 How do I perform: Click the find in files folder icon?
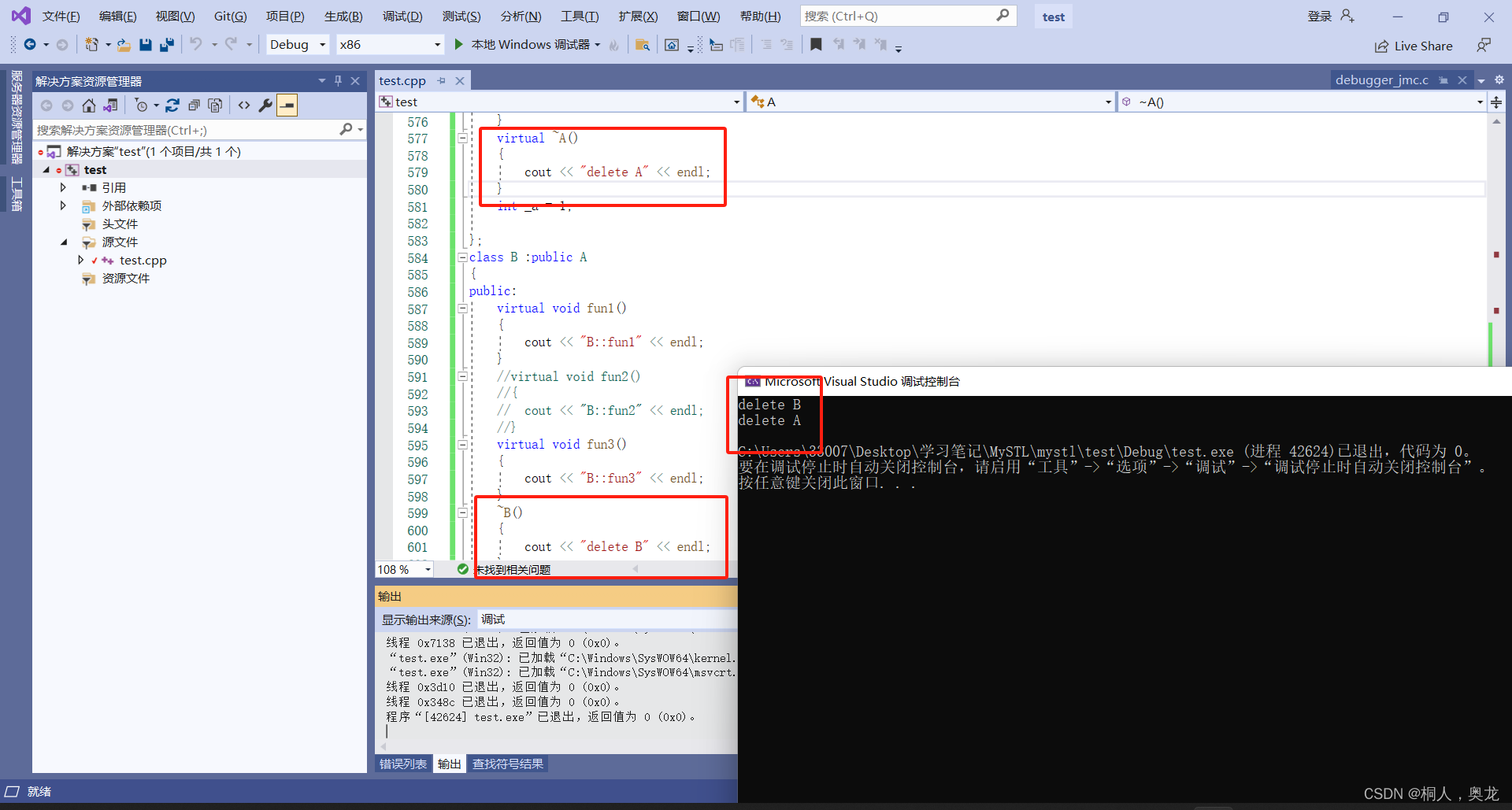pyautogui.click(x=643, y=45)
